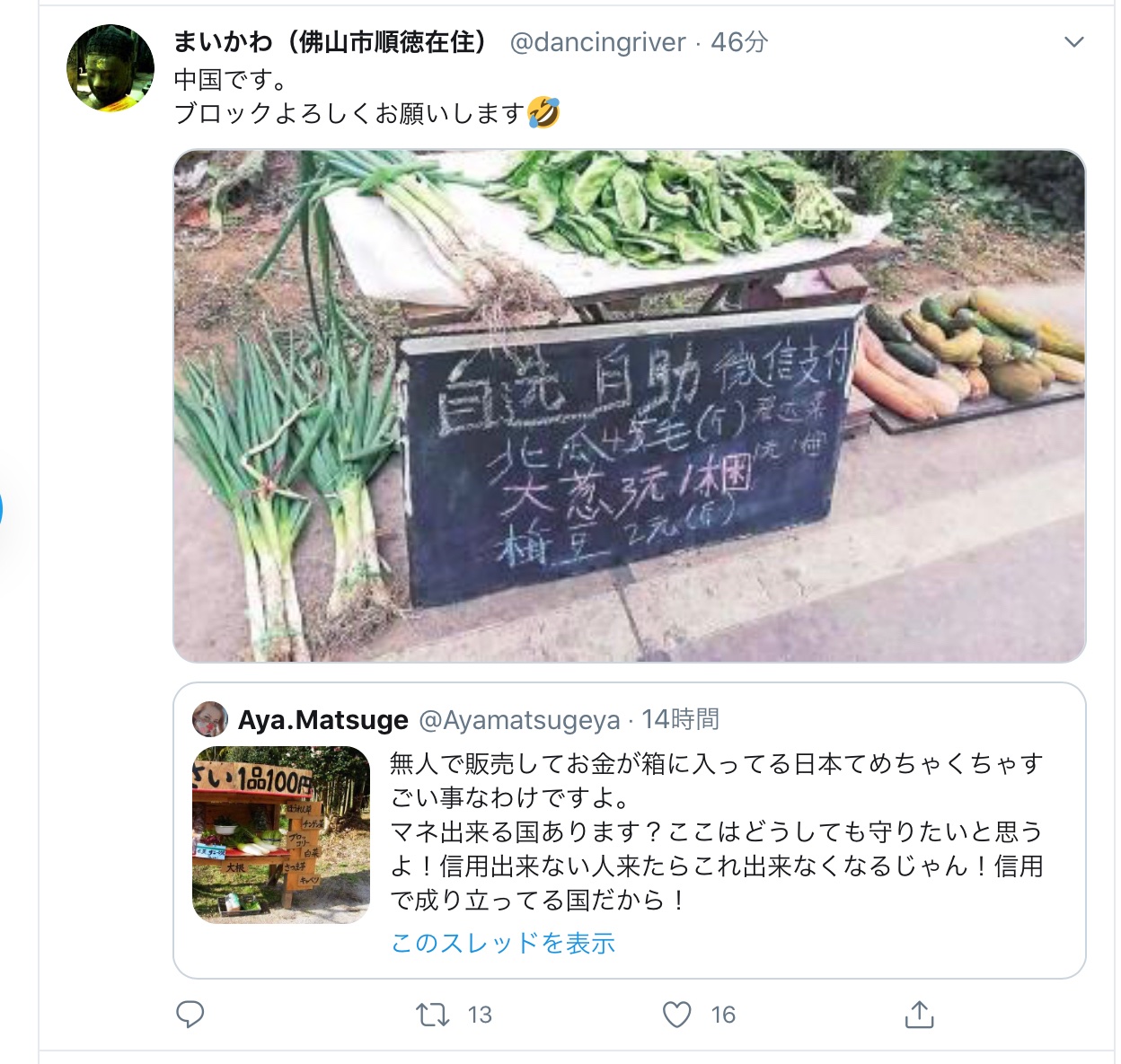Open Aya.Matsuge's small avatar in the quoted tweet
The height and width of the screenshot is (1064, 1121).
[210, 718]
